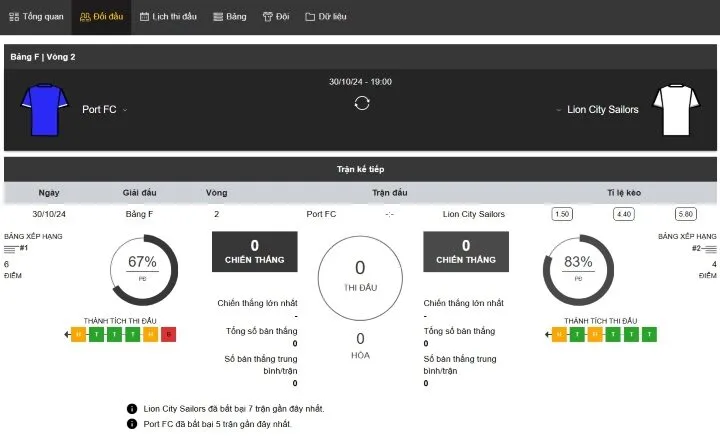Click the white Lion City Sailors jersey
The height and width of the screenshot is (441, 720).
672,108
